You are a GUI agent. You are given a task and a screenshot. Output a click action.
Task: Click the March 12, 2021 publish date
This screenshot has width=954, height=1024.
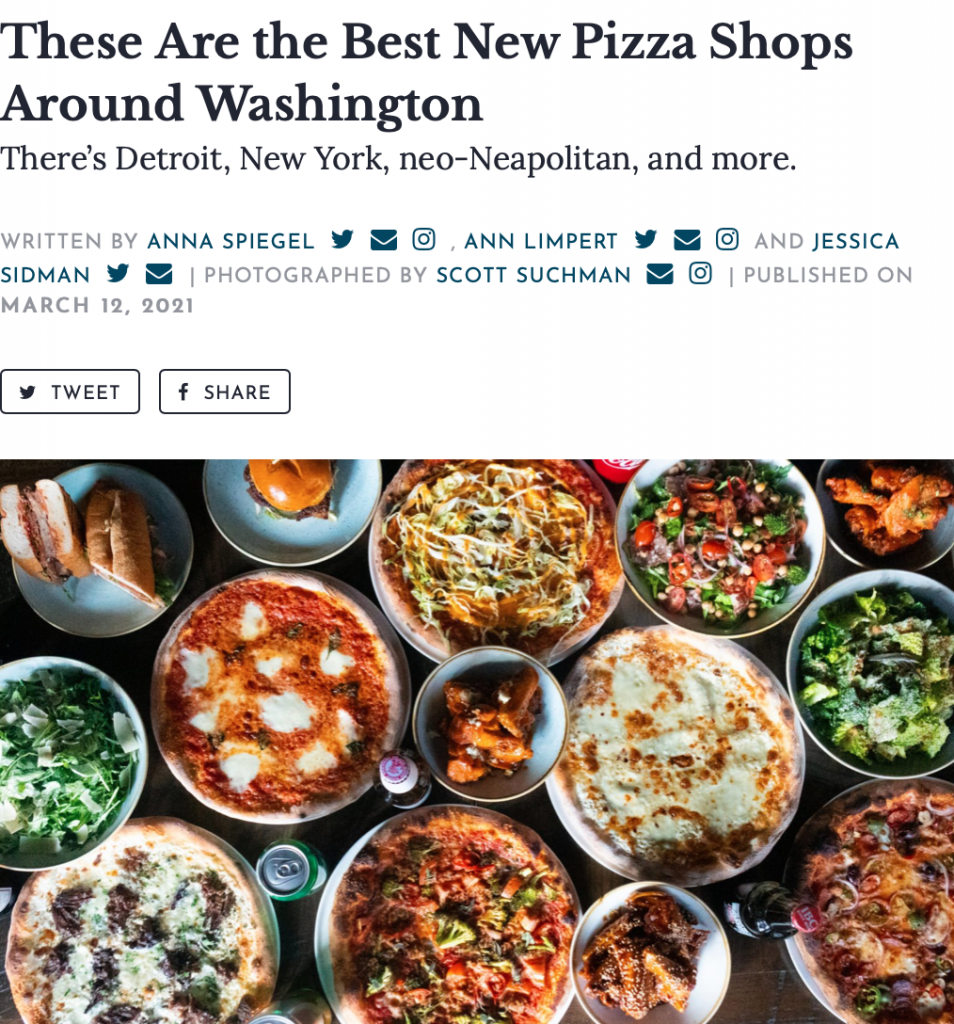[x=97, y=306]
